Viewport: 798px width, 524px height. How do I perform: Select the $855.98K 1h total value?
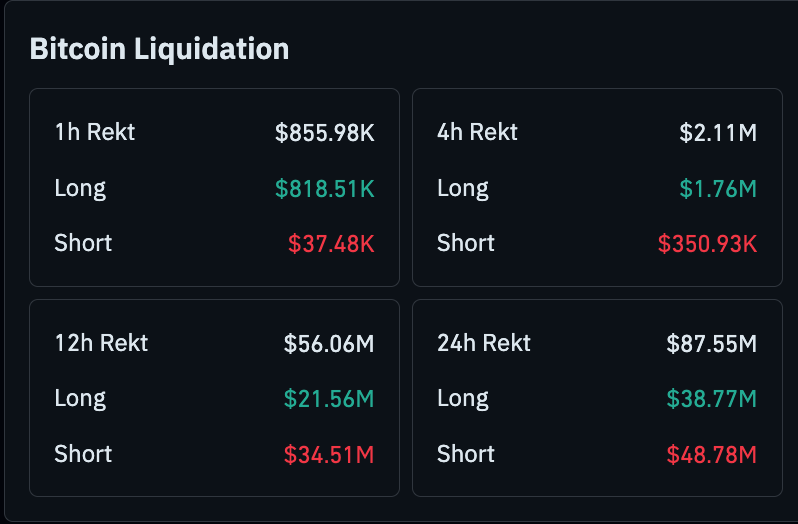click(x=325, y=132)
